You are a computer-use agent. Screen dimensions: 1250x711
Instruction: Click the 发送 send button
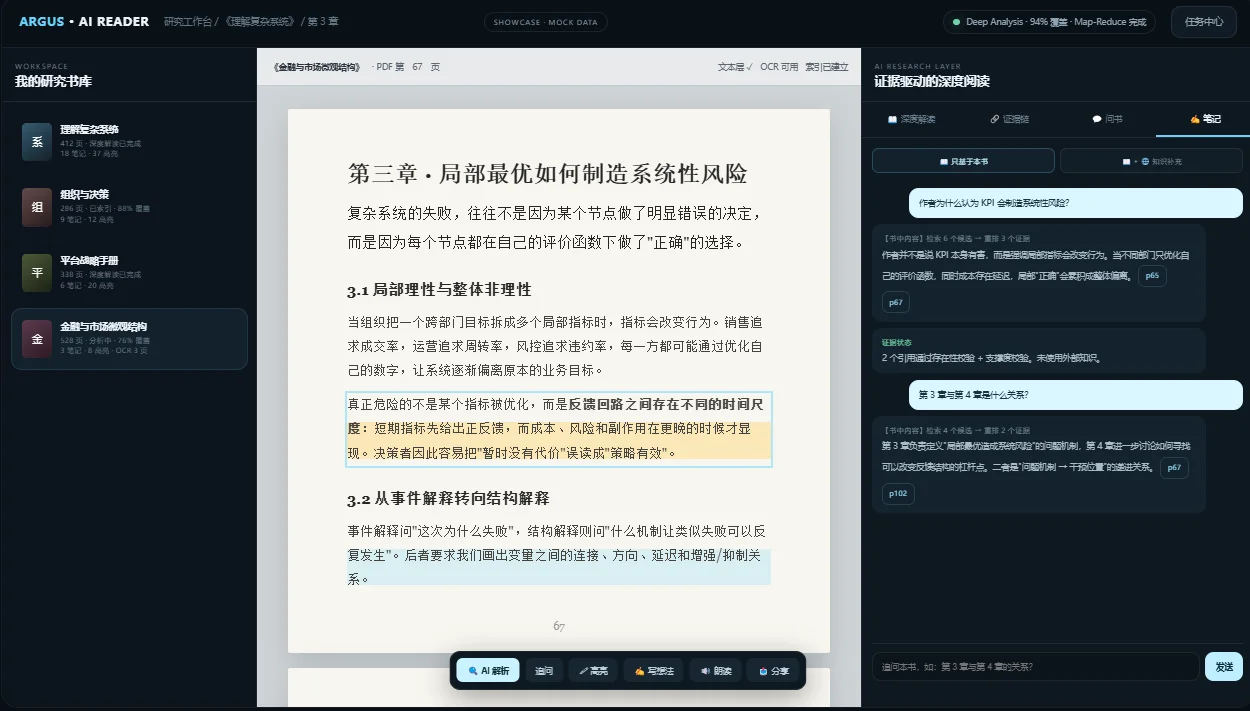tap(1224, 667)
